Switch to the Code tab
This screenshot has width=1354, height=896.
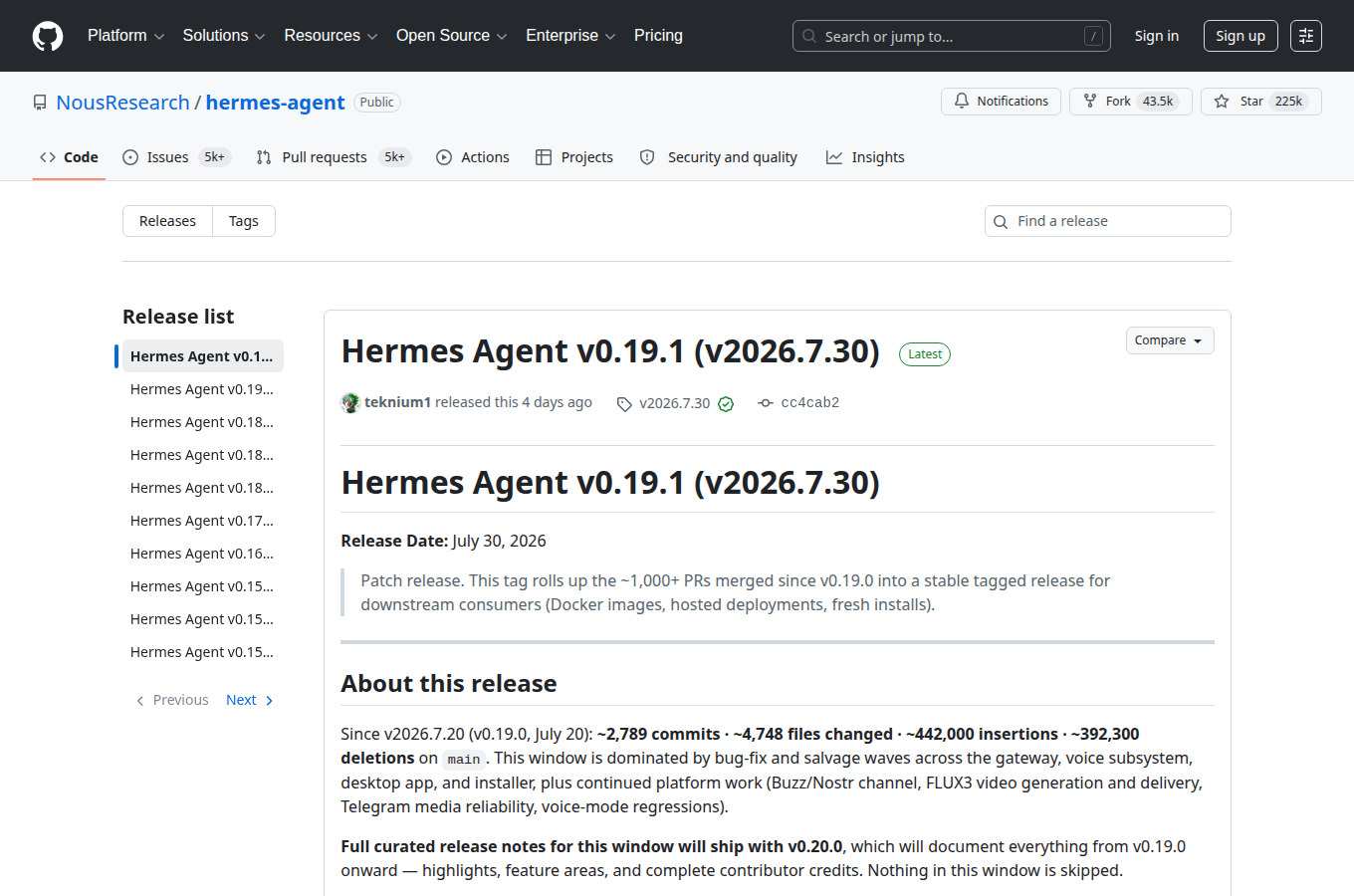pos(69,157)
